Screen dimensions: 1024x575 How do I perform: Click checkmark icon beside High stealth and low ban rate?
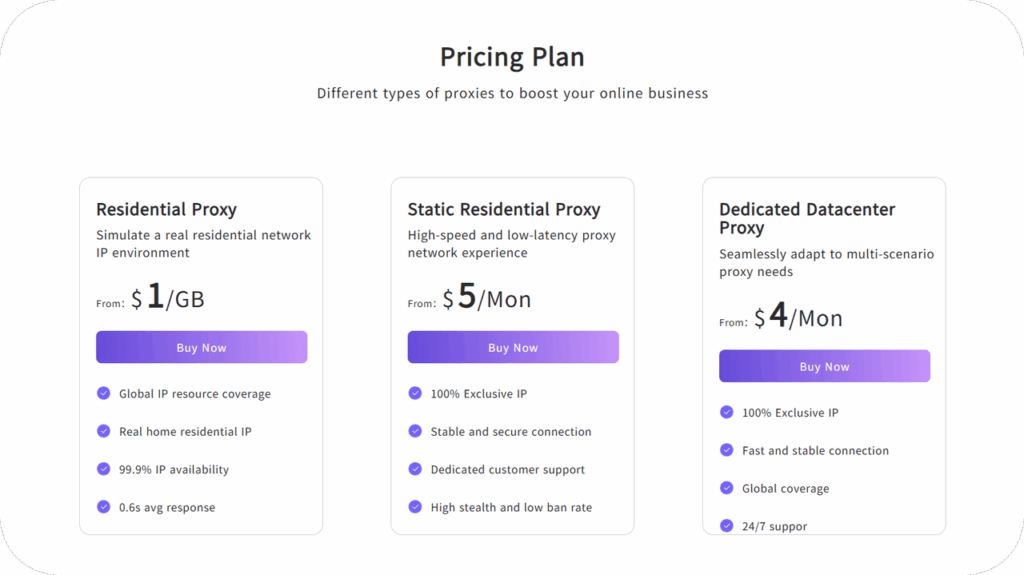[415, 506]
